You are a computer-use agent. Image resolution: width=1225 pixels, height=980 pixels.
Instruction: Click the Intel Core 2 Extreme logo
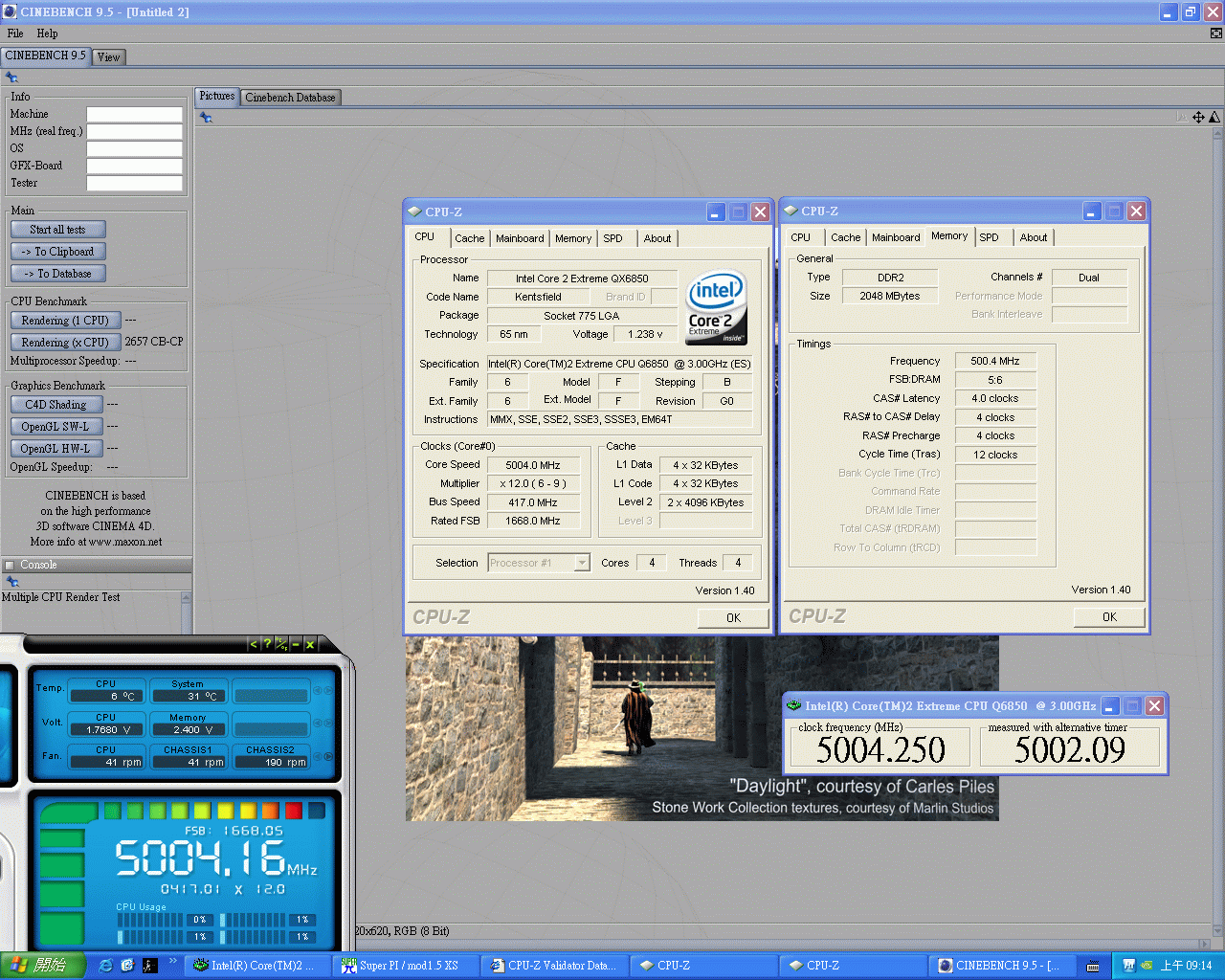point(717,307)
